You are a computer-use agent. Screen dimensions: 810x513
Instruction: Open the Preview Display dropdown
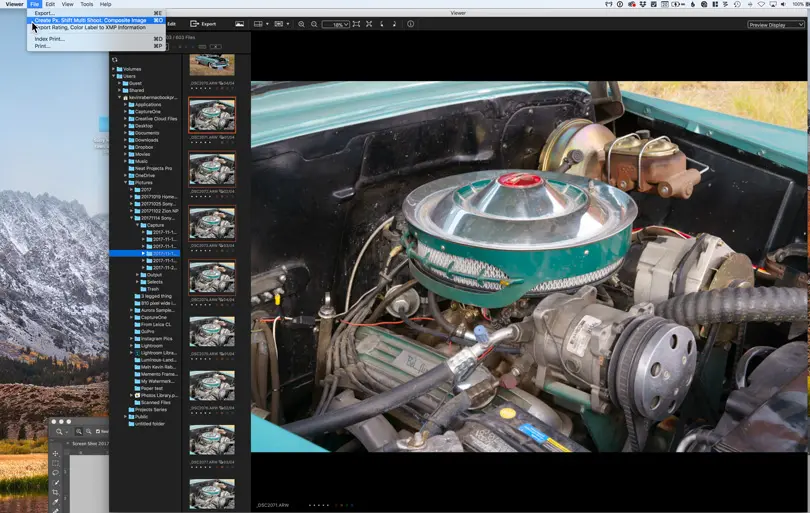775,25
